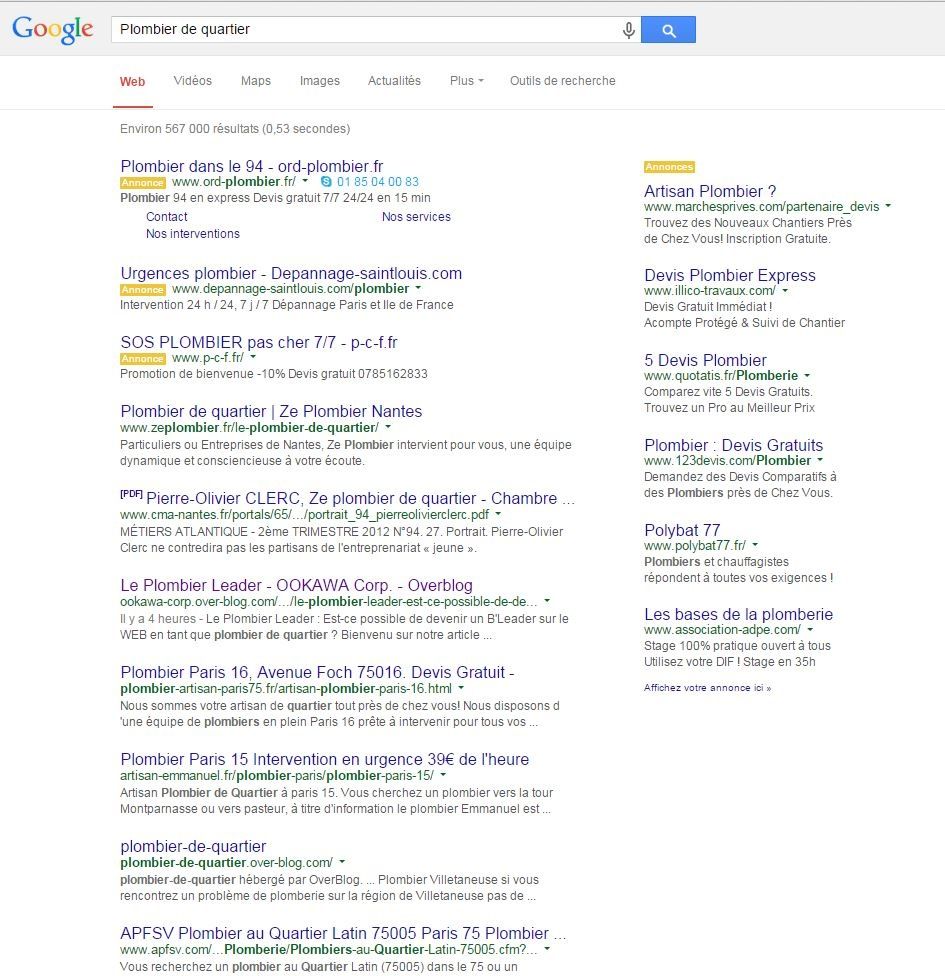Open plombier-de-quartier over-blog result title
This screenshot has height=976, width=945.
pos(193,847)
